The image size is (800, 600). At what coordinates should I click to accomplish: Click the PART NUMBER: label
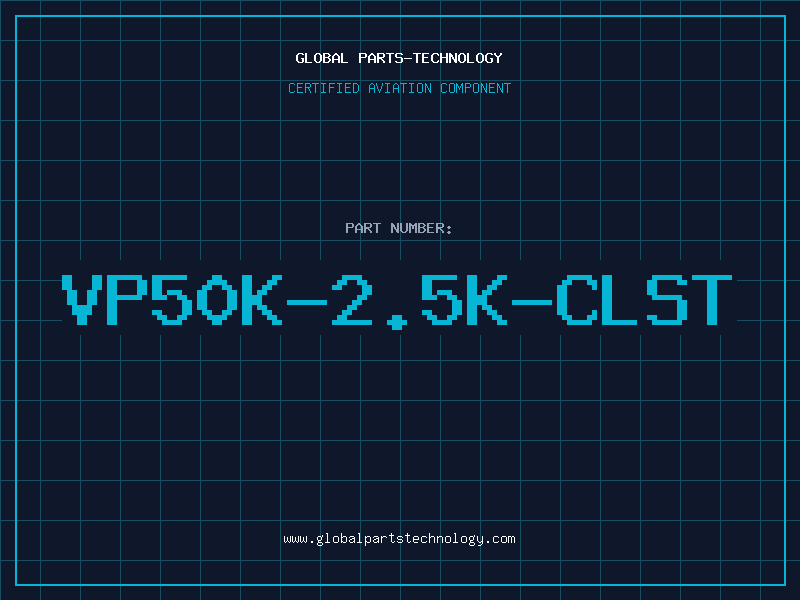tap(398, 228)
